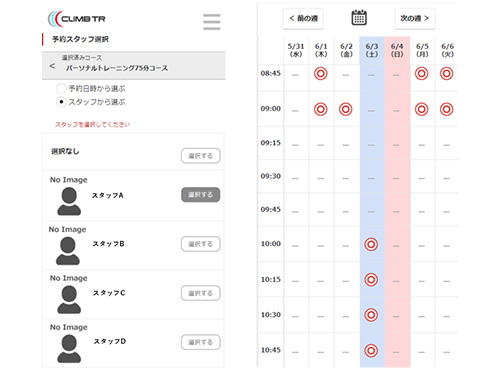Click the スタッフA name label
The width and height of the screenshot is (500, 371).
click(x=108, y=195)
